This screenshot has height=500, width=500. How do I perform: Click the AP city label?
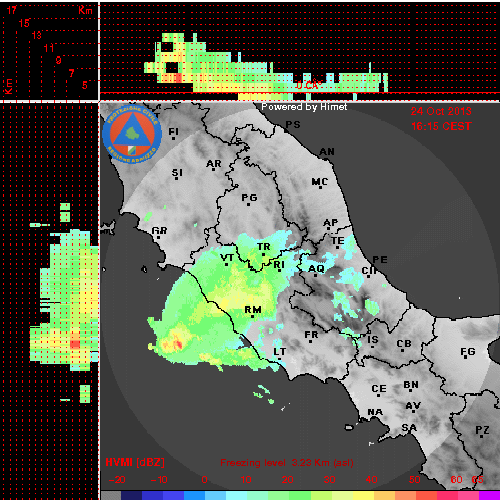tap(331, 222)
